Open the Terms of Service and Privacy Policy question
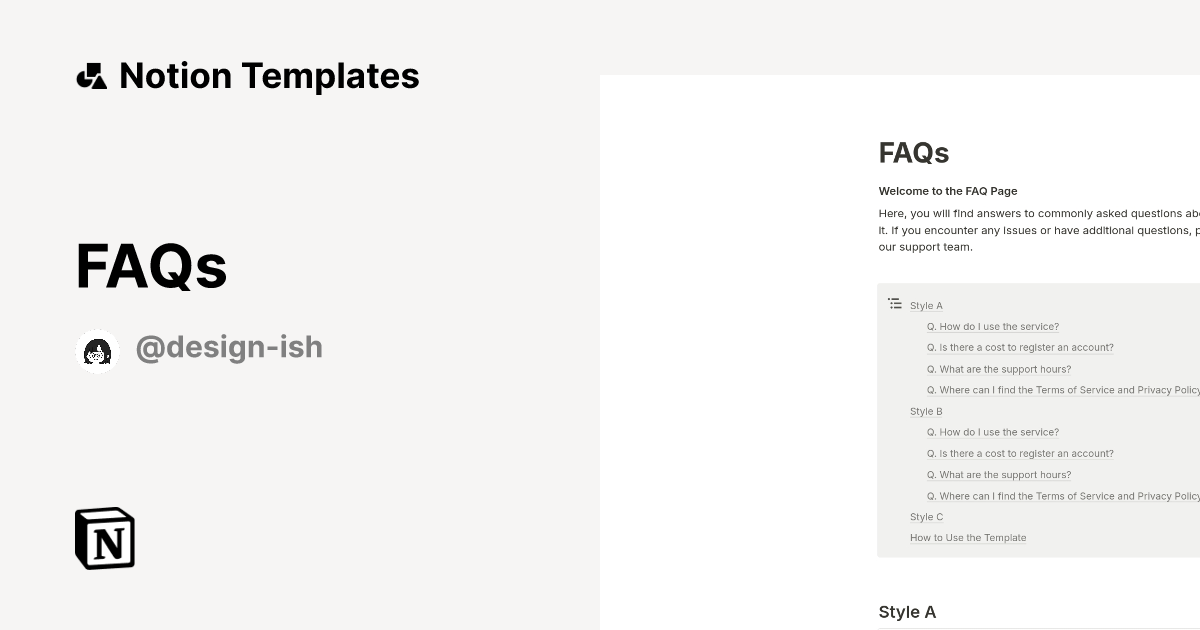The width and height of the screenshot is (1200, 630). [1063, 390]
